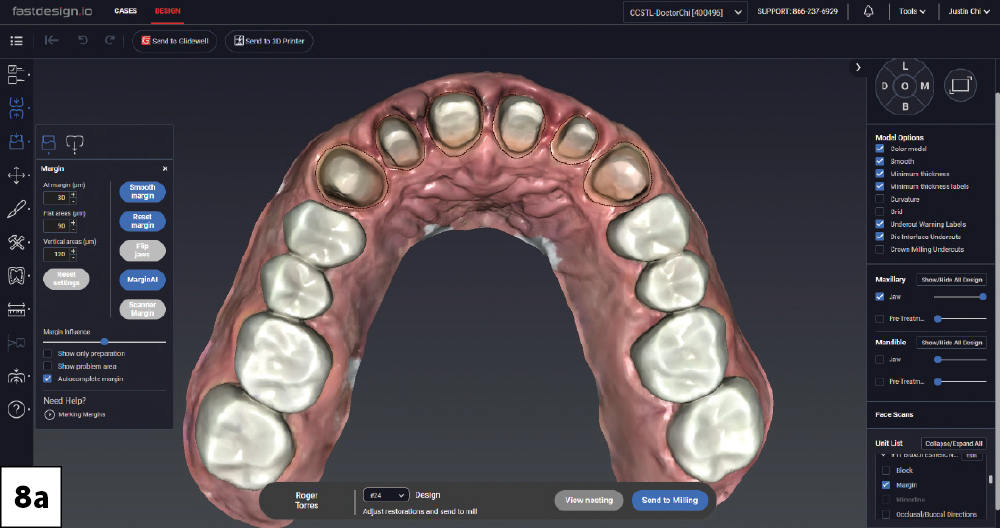
Task: Increase the AI margin stepper value
Action: coord(73,194)
